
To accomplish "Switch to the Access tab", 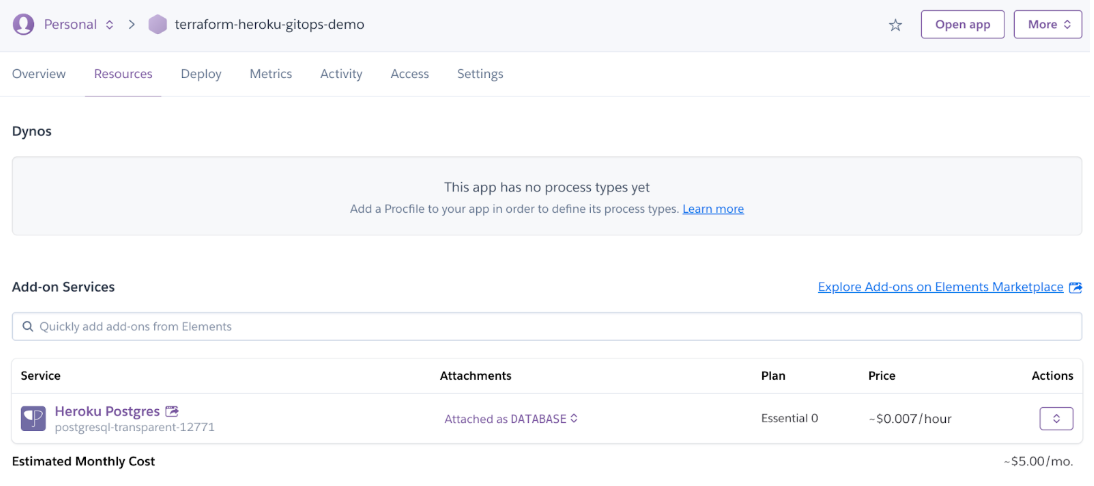I will pyautogui.click(x=410, y=74).
